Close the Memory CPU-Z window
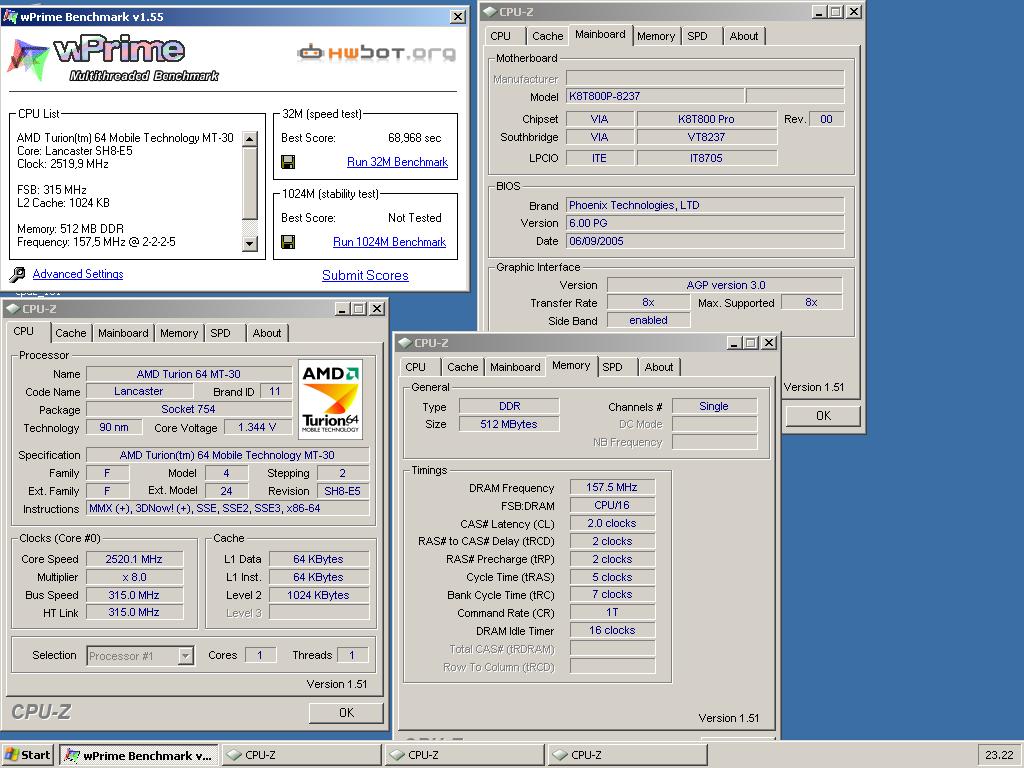 (769, 343)
